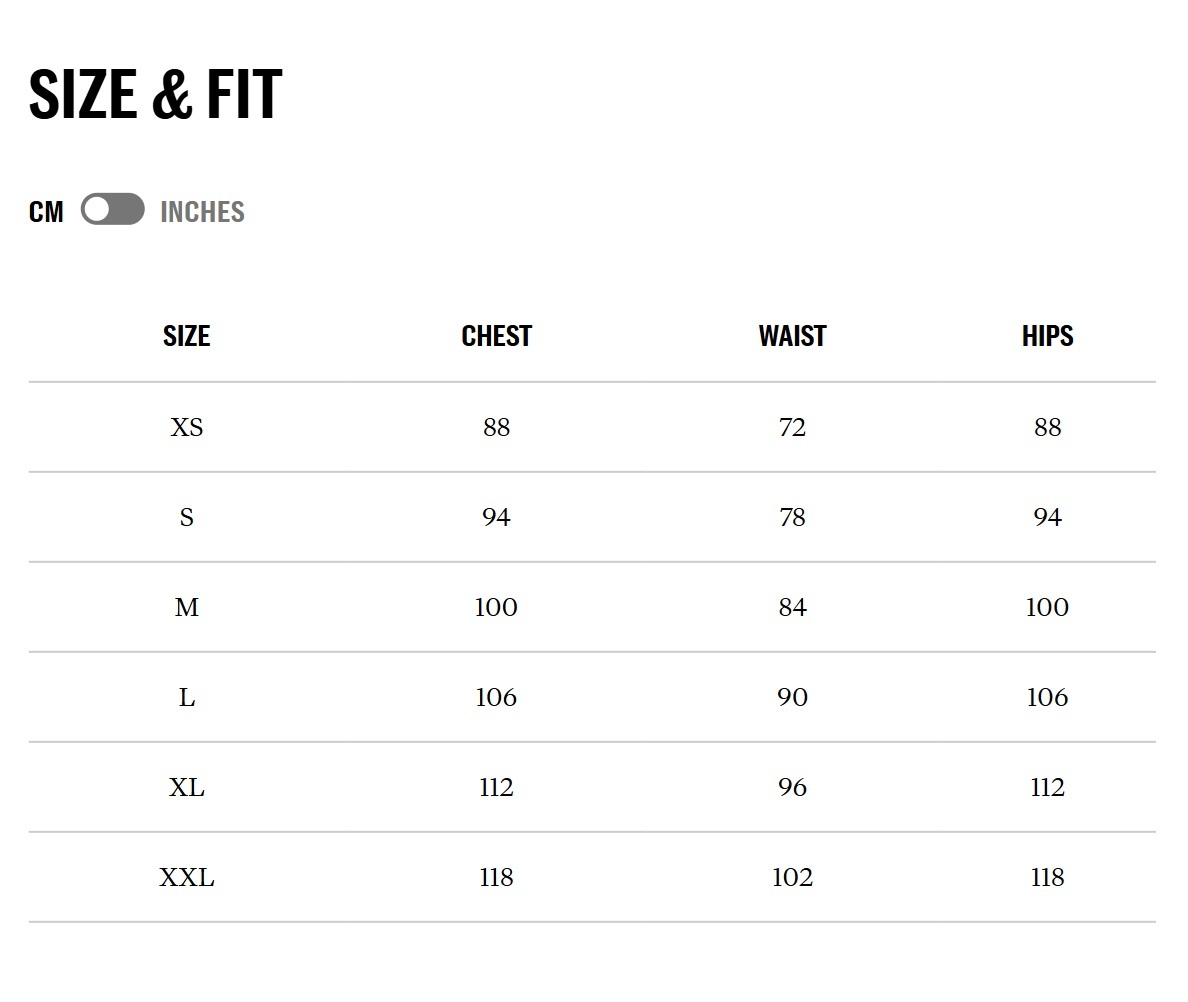Viewport: 1188px width, 1002px height.
Task: Click the XL waist value 96
Action: coord(792,788)
